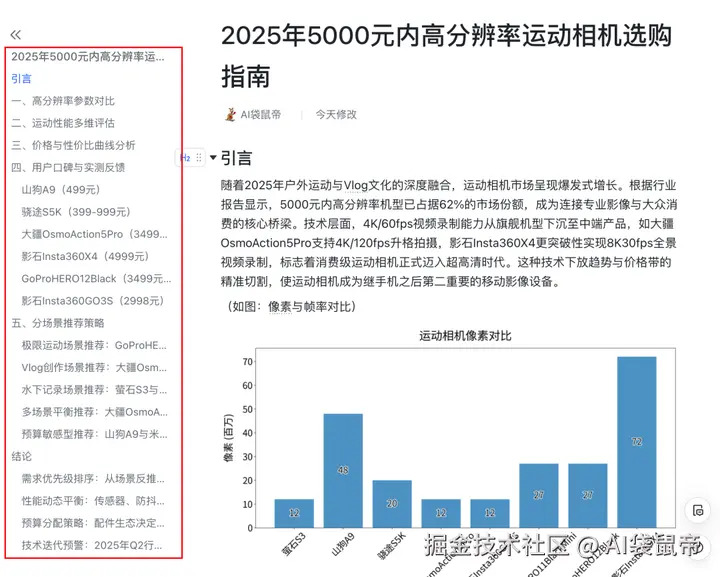
Task: Click the document main title heading
Action: [446, 56]
